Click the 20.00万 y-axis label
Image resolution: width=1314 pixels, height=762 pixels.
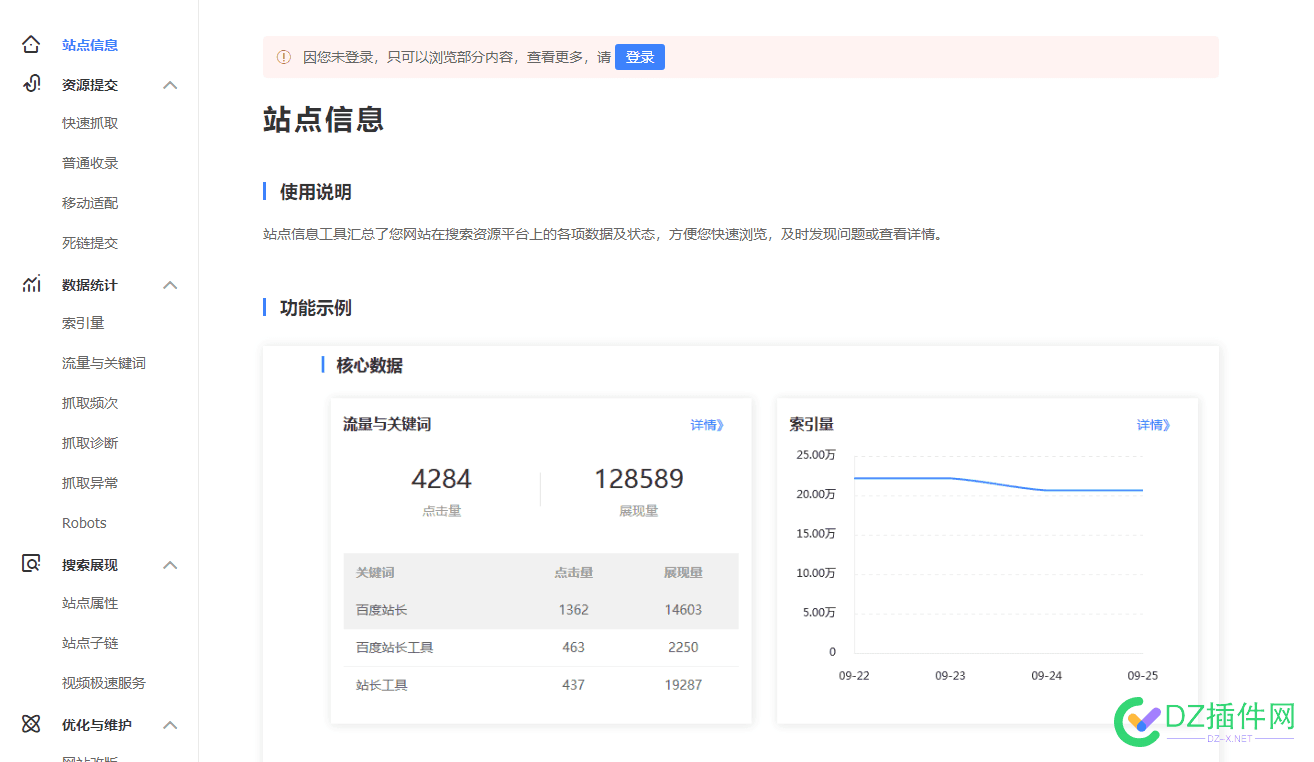tap(816, 494)
